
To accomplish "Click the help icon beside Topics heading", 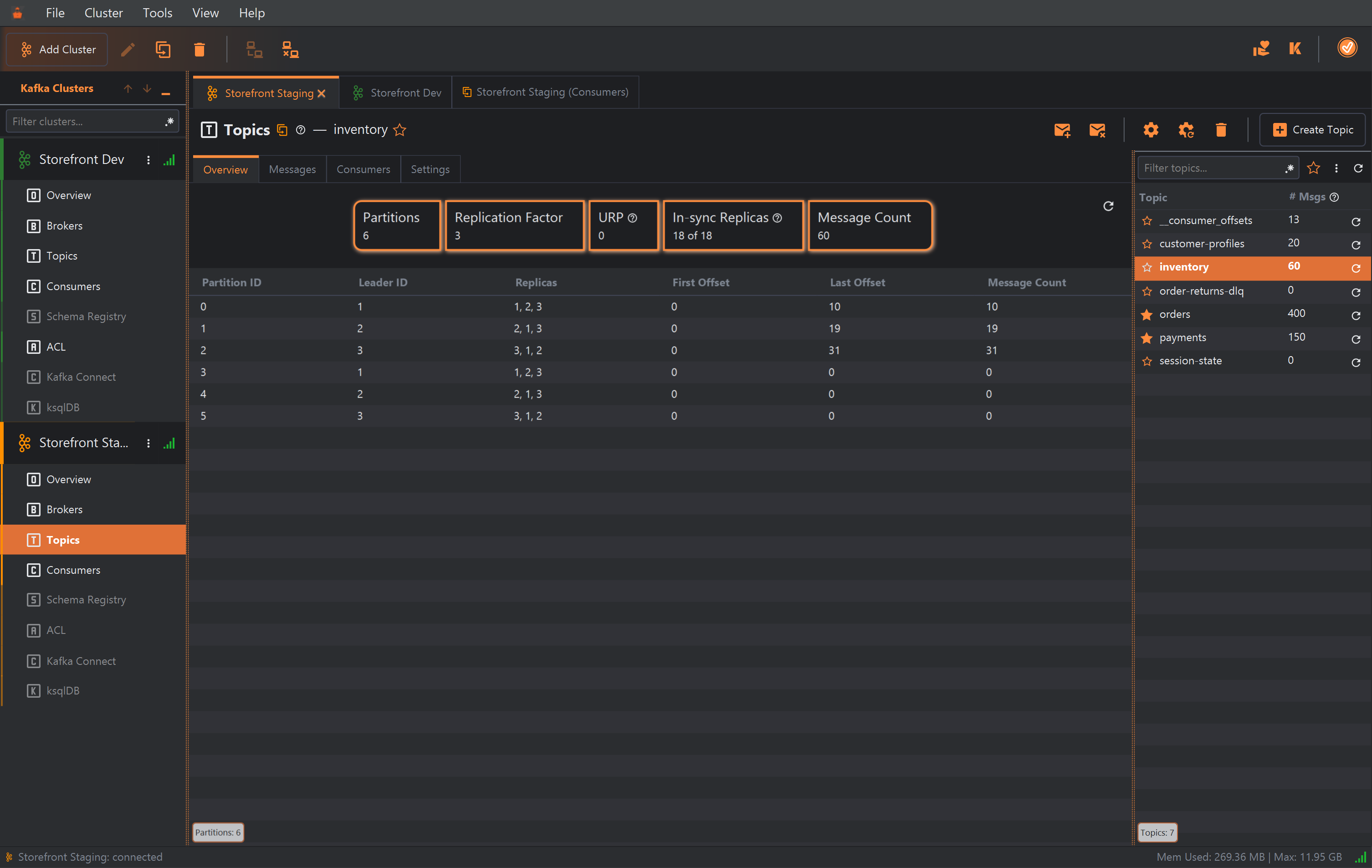I will (301, 130).
